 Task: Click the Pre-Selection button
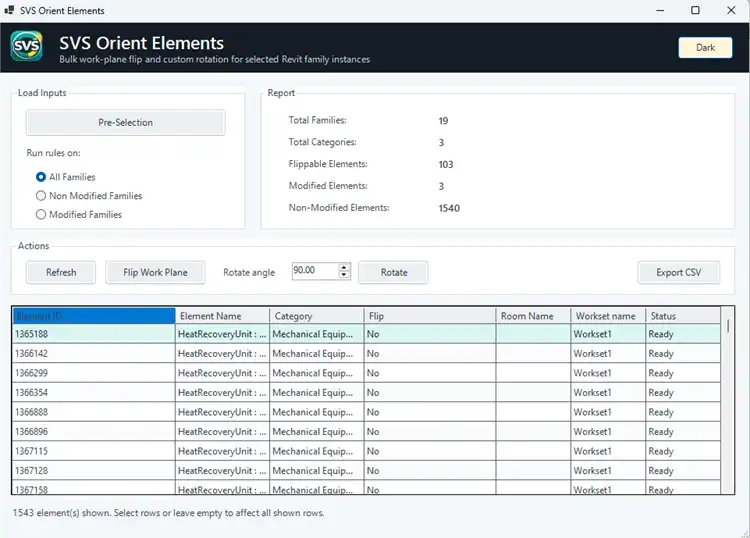[x=125, y=122]
